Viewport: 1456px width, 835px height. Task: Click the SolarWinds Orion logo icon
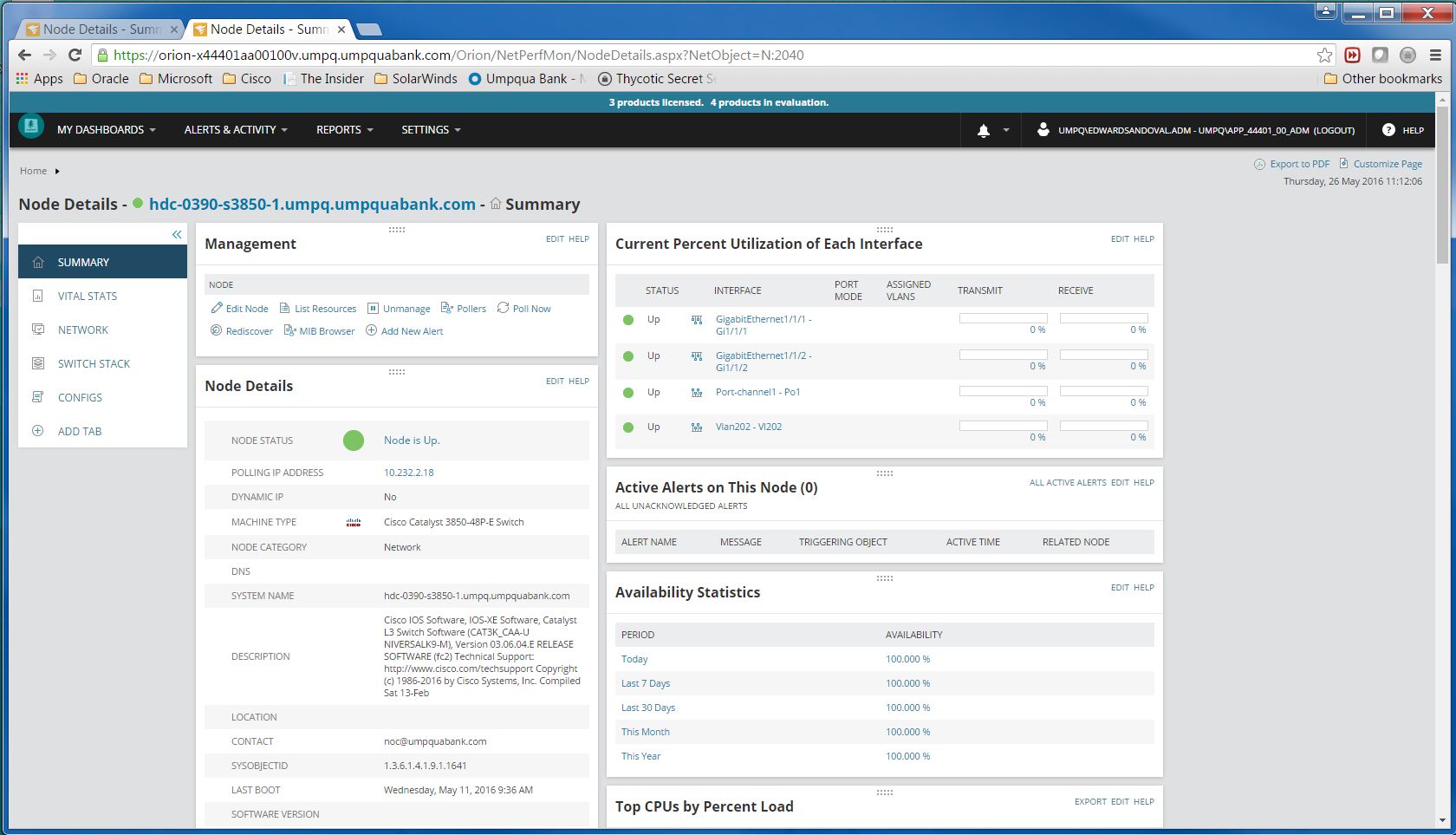coord(31,127)
